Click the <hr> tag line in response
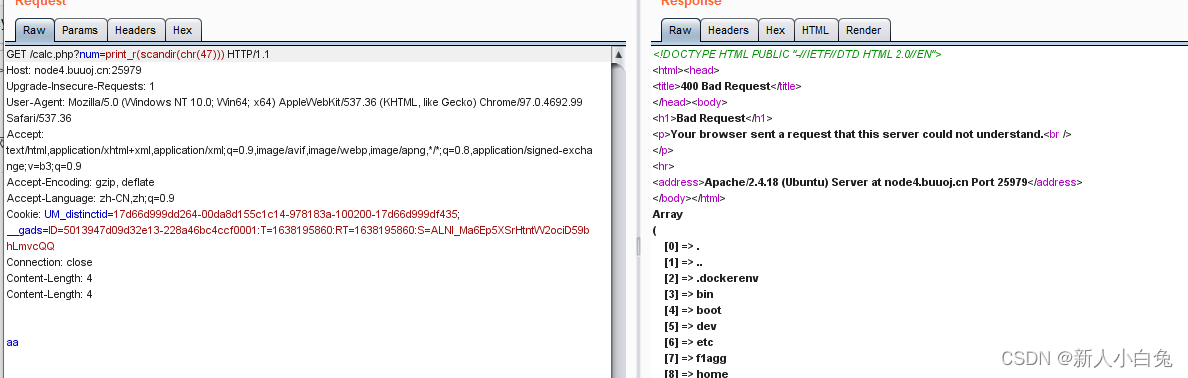The width and height of the screenshot is (1188, 378). click(663, 166)
